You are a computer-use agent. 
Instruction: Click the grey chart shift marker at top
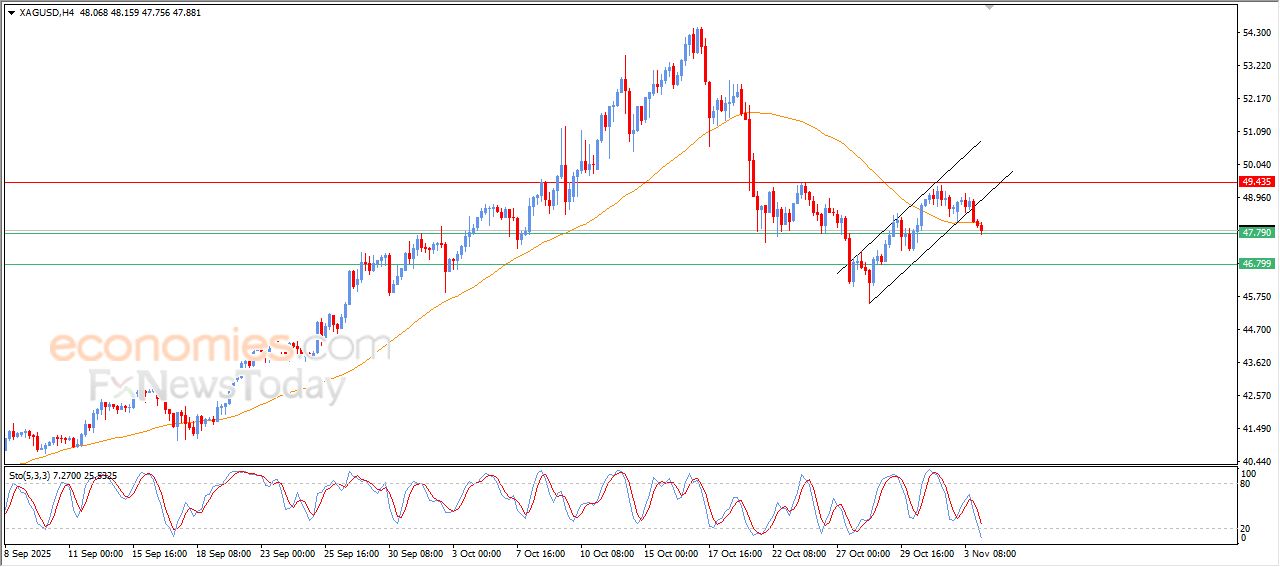990,7
